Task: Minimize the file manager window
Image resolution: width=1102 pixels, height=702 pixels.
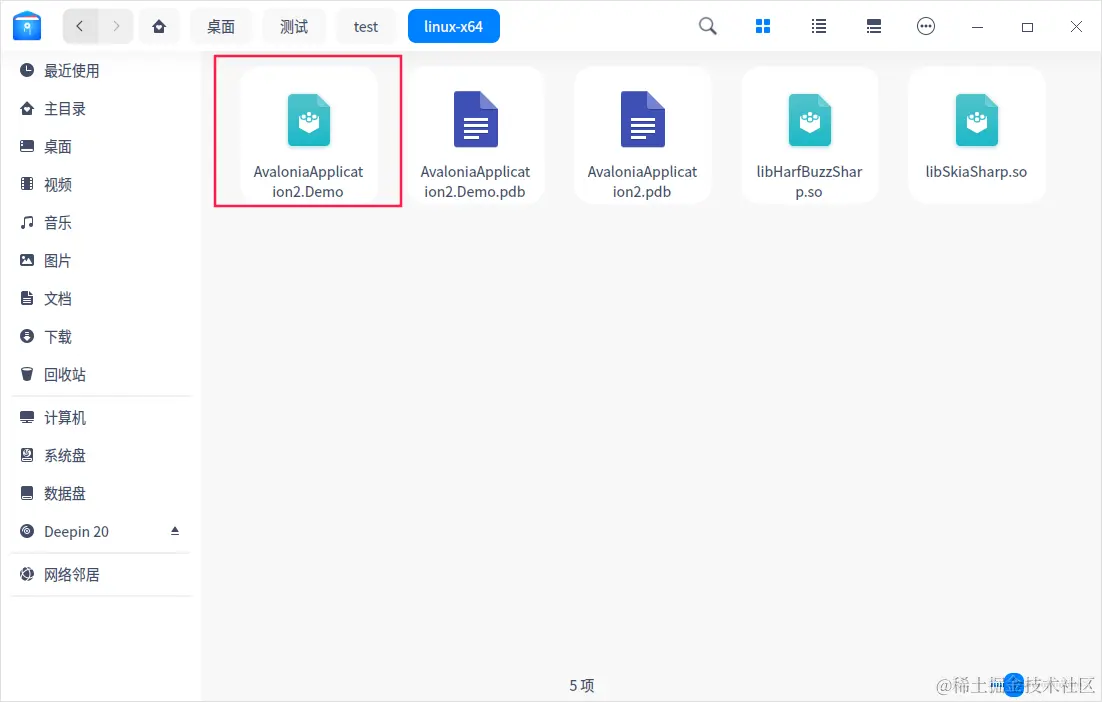Action: (x=977, y=27)
